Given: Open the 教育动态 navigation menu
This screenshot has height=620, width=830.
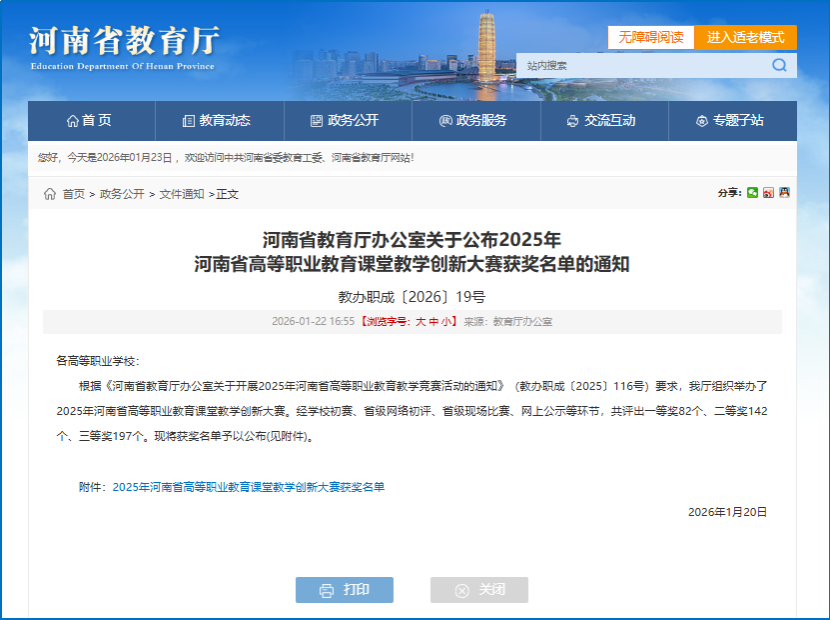Looking at the screenshot, I should [x=218, y=121].
